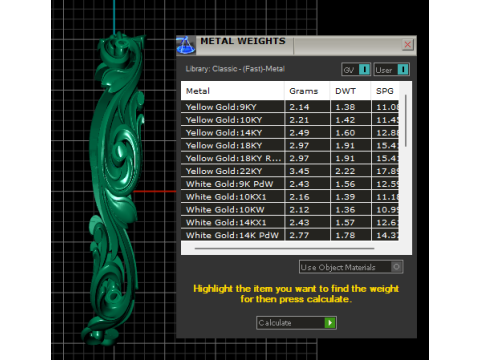The height and width of the screenshot is (360, 480).
Task: Select the White Gold:10KX1 row
Action: coord(290,197)
